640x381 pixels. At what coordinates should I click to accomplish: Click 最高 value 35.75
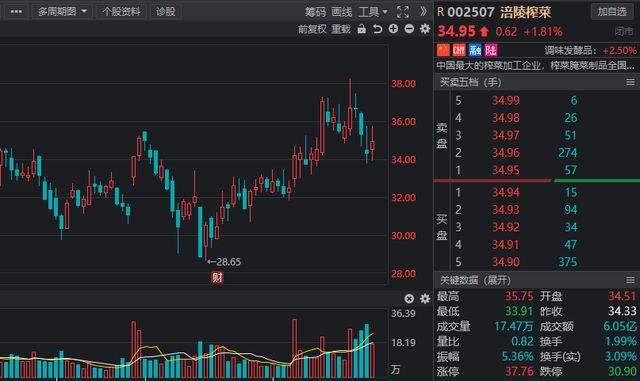pos(519,296)
